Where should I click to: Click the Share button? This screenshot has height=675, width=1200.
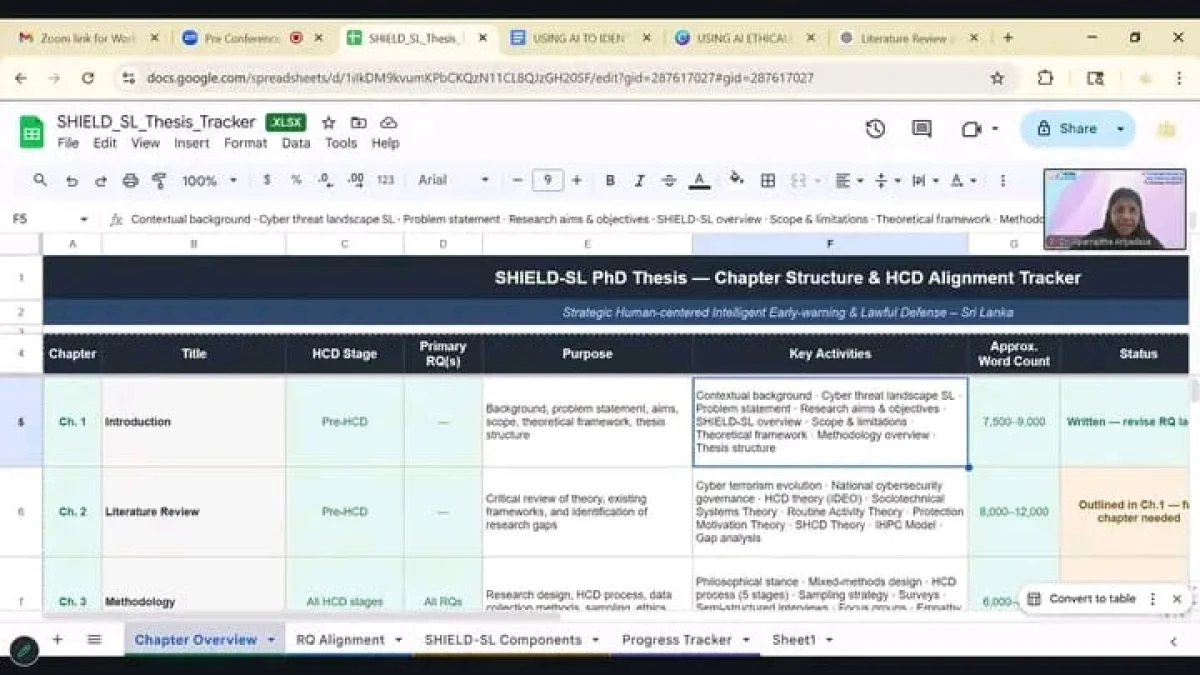1066,129
